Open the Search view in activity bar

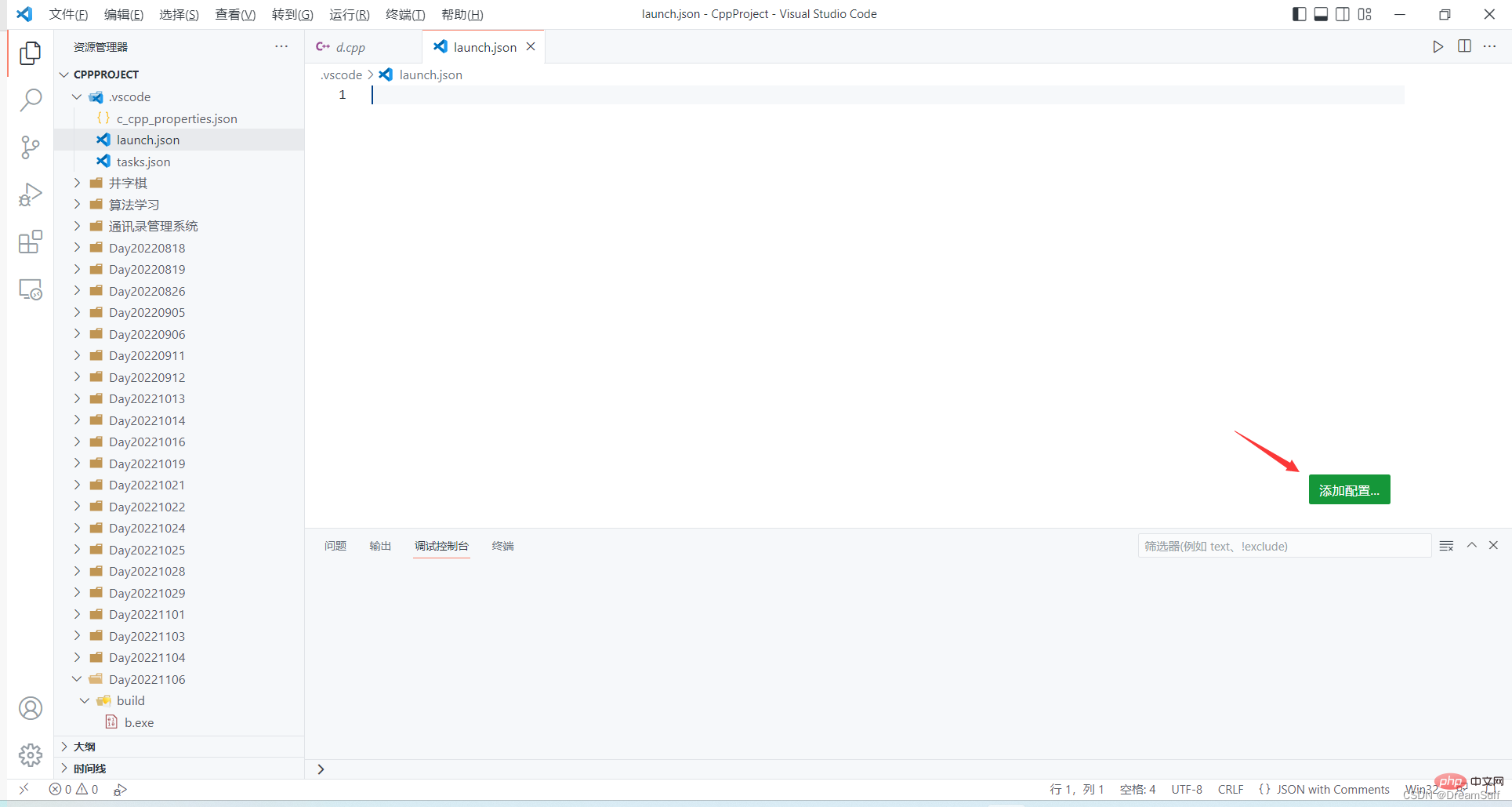pos(30,100)
